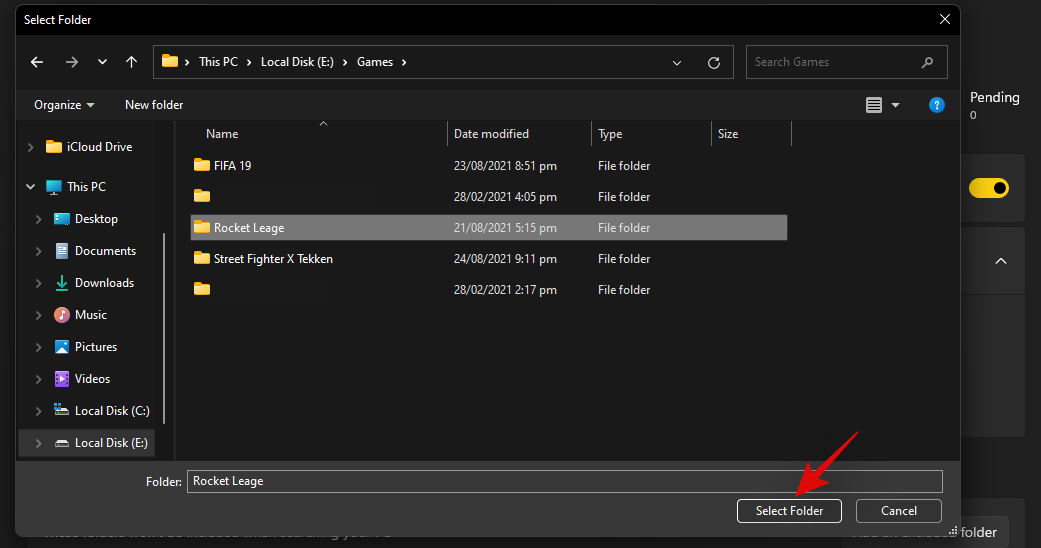
Task: Open the Downloads folder in sidebar
Action: tap(104, 283)
